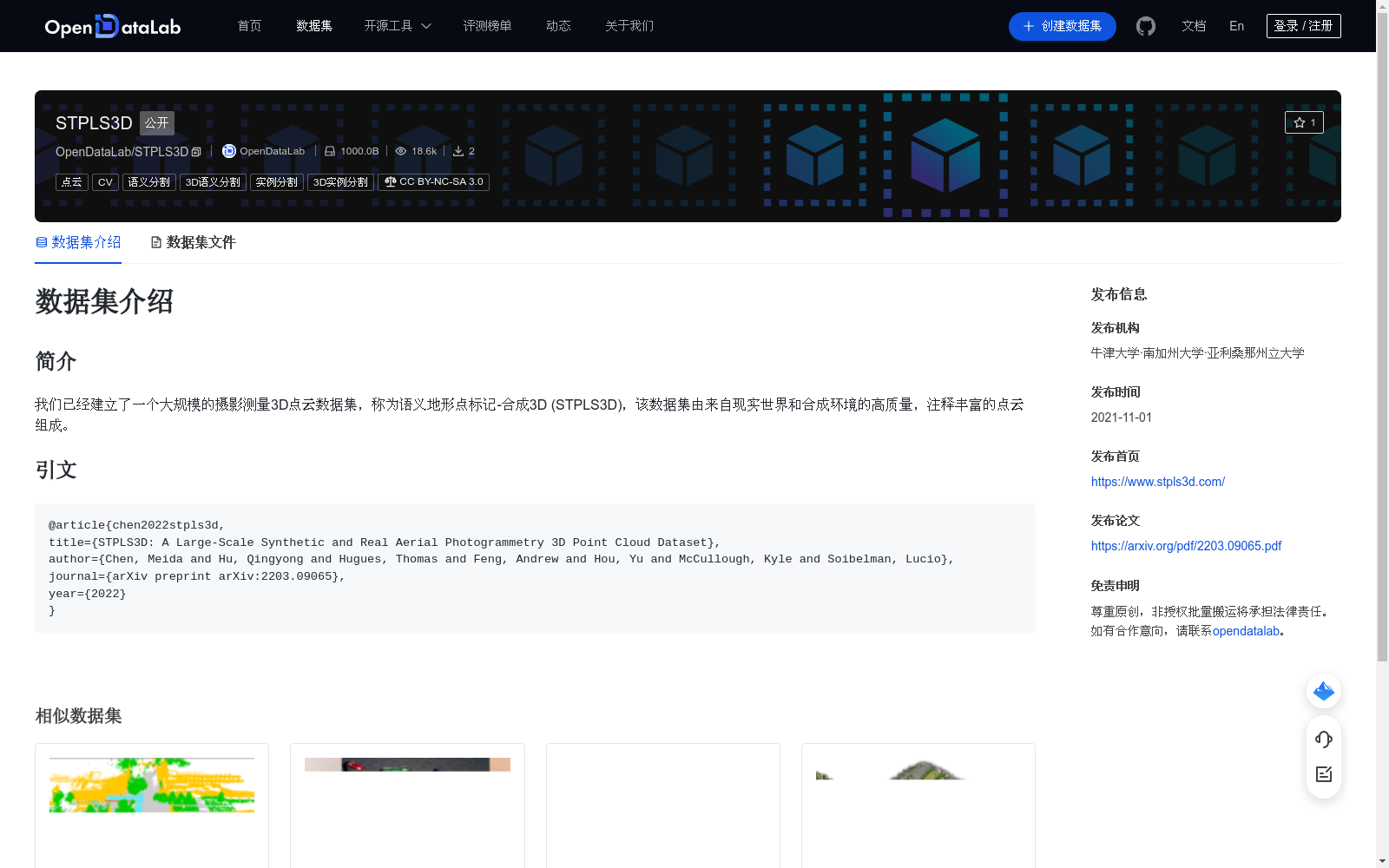Expand the 开源工具 dropdown menu
Screen dimensions: 1389x868
(398, 26)
